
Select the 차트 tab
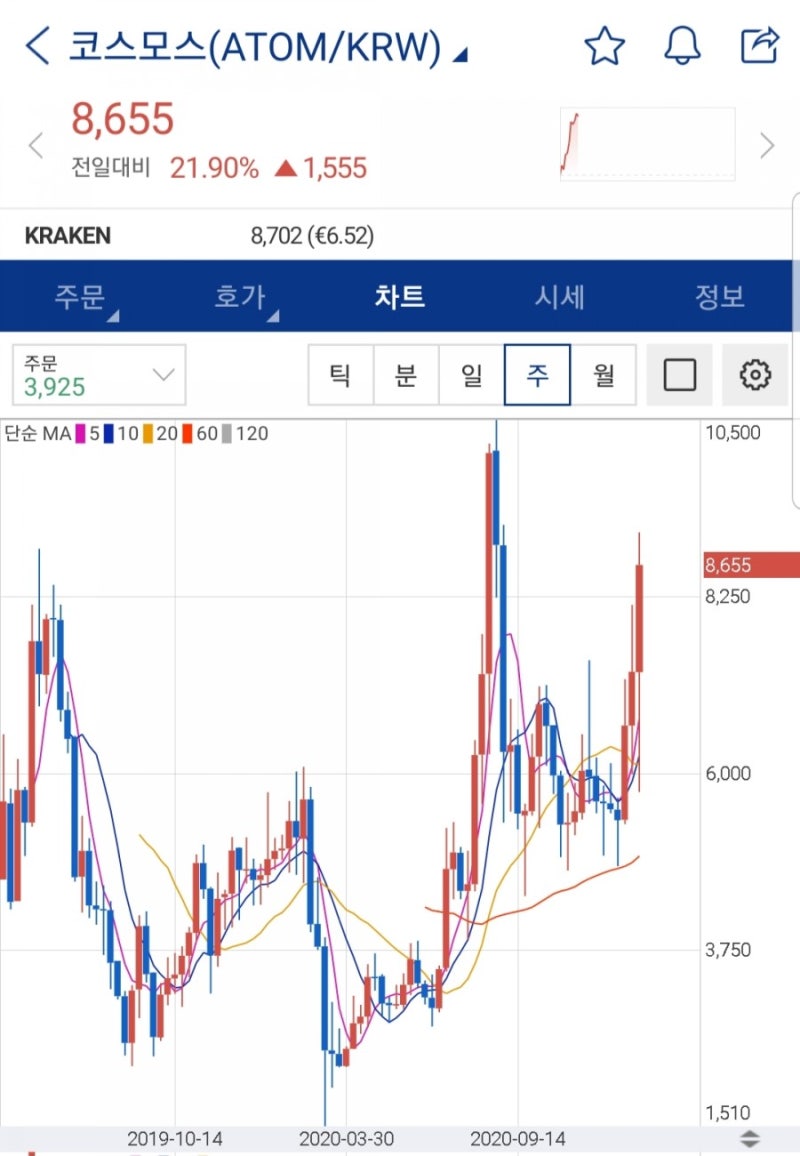coord(400,296)
